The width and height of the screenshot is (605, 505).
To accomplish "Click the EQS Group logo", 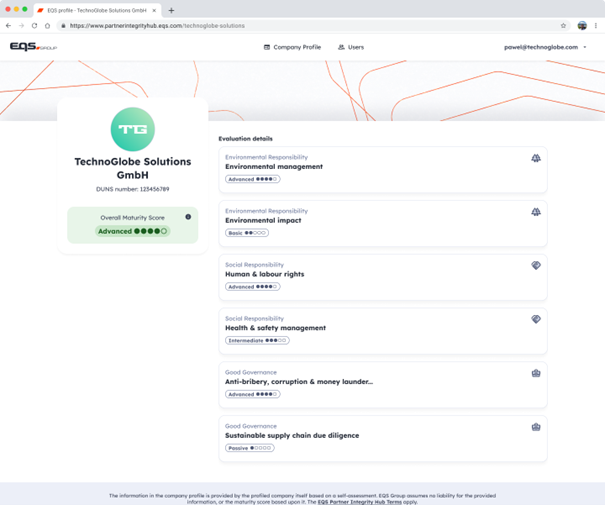I will (33, 47).
